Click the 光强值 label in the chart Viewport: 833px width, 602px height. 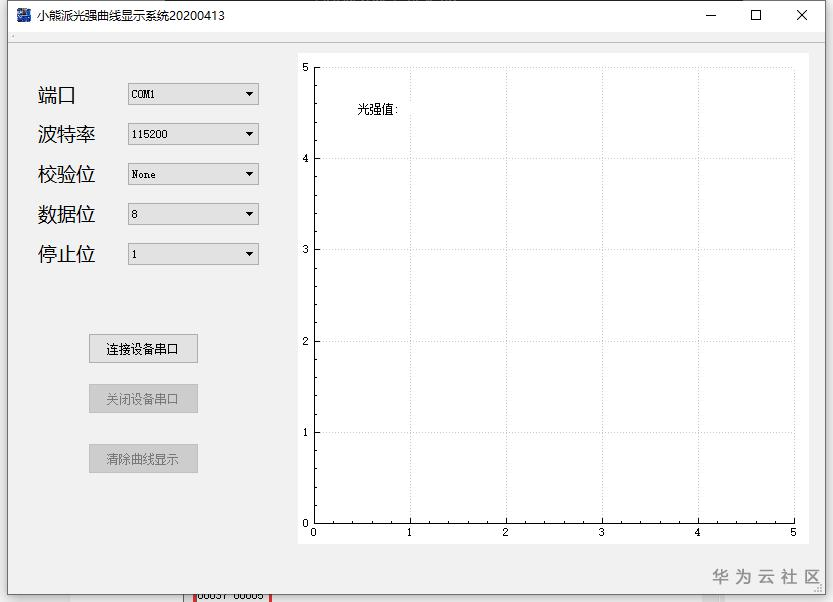pyautogui.click(x=377, y=109)
